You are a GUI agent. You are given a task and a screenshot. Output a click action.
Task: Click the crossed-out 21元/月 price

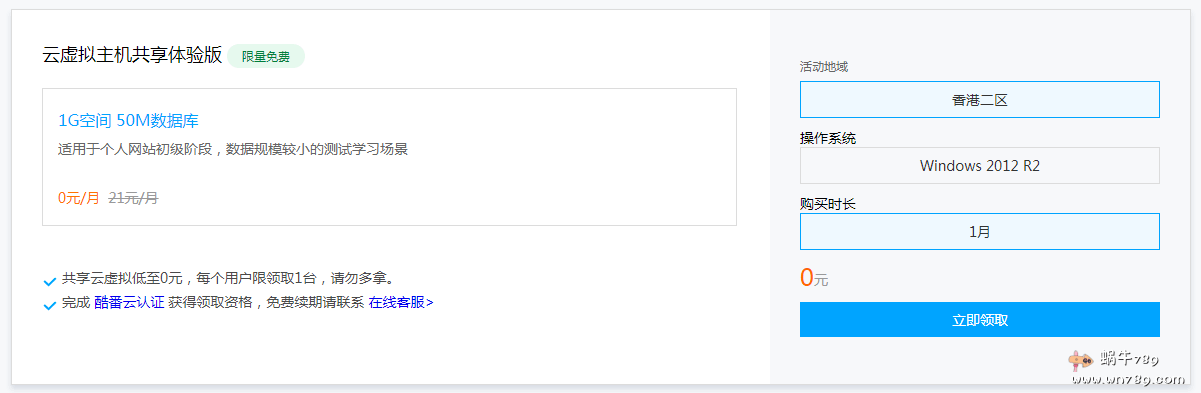pyautogui.click(x=133, y=198)
